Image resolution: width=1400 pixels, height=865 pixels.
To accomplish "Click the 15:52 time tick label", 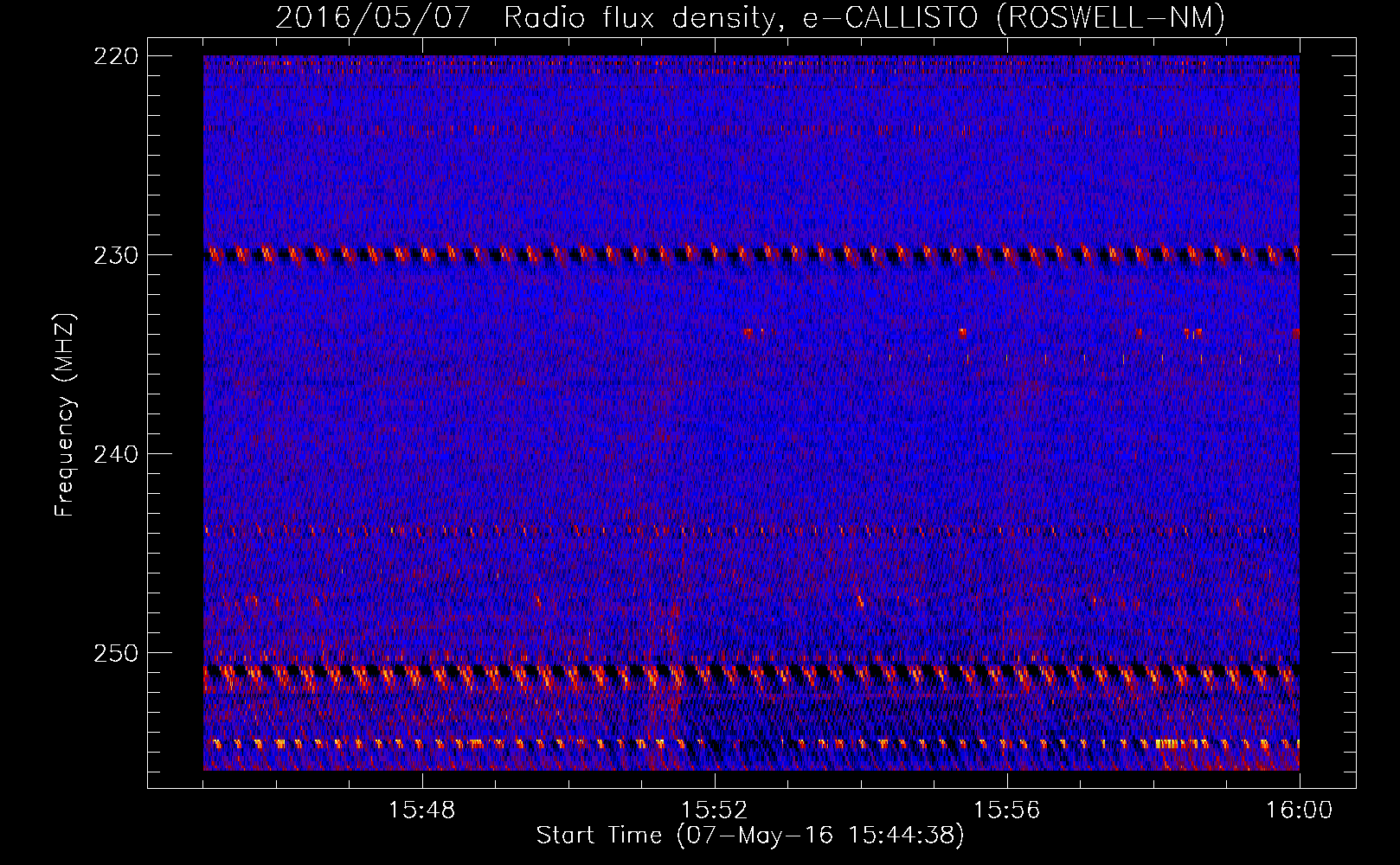I will tap(715, 811).
